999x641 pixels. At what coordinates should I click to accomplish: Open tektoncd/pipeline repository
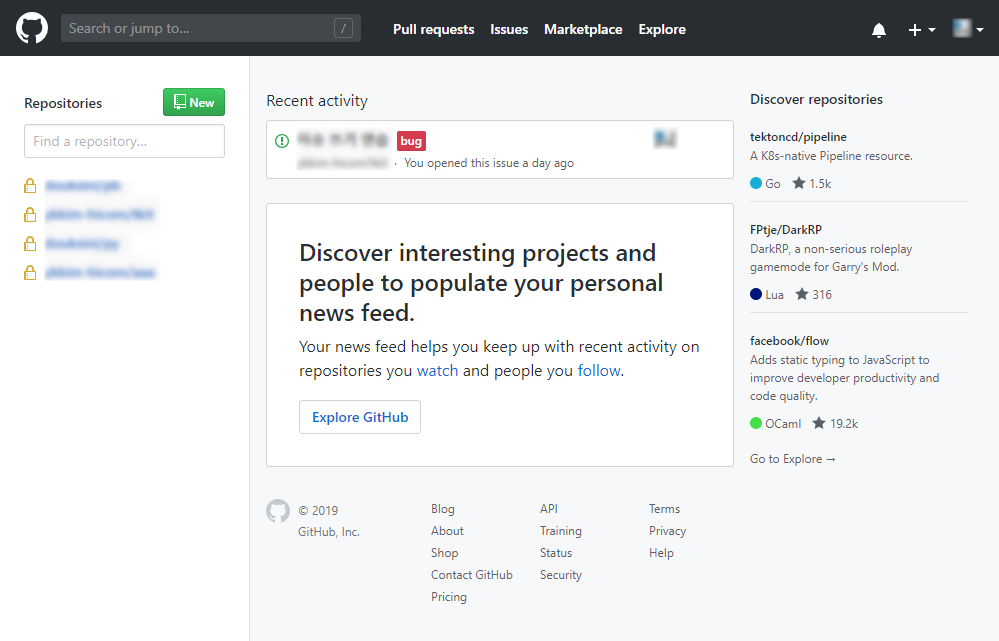[x=798, y=137]
